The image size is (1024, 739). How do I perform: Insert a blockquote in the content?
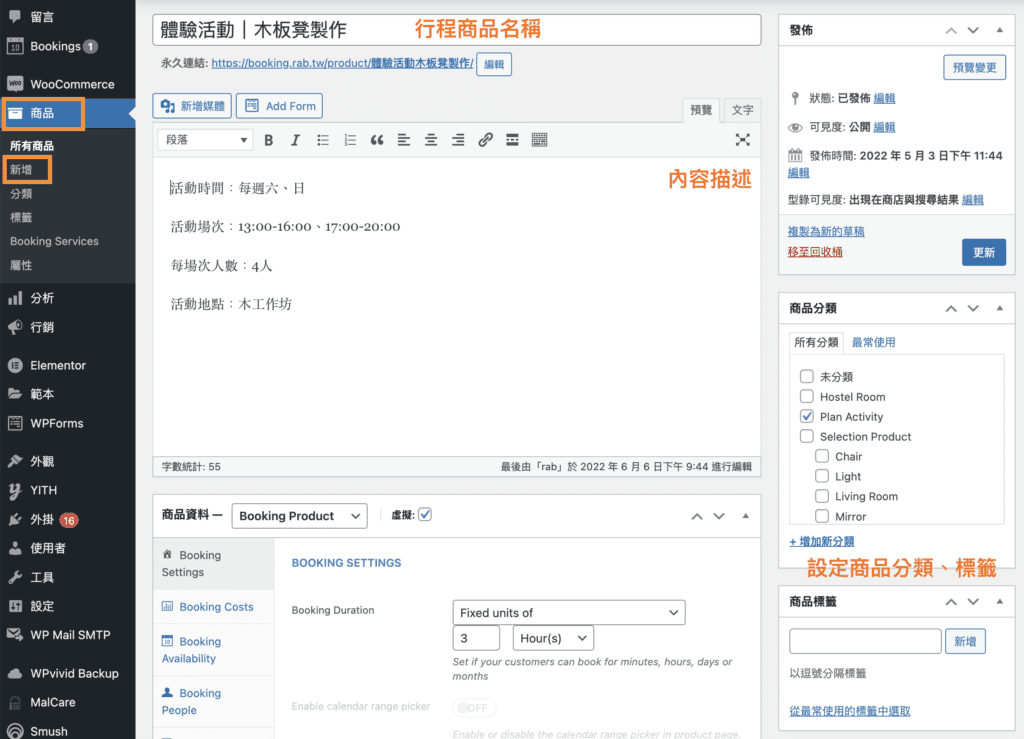[376, 139]
